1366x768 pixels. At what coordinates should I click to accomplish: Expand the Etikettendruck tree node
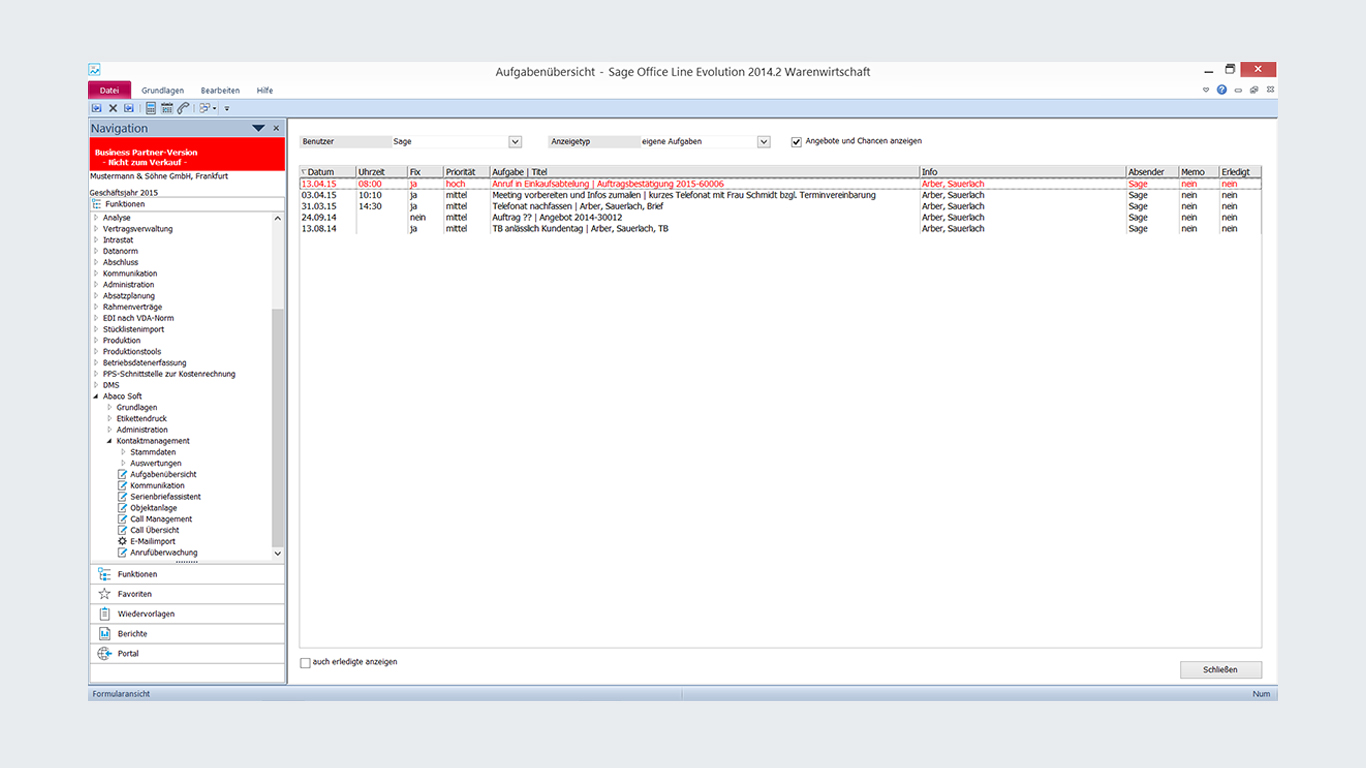click(x=110, y=419)
